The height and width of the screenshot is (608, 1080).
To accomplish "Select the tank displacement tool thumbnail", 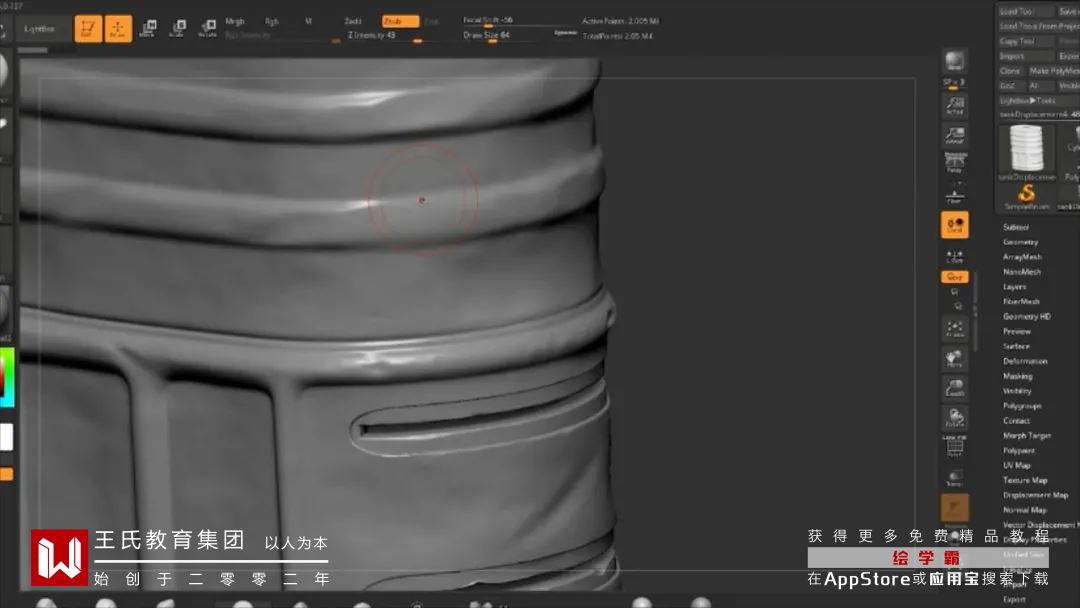I will 1027,152.
